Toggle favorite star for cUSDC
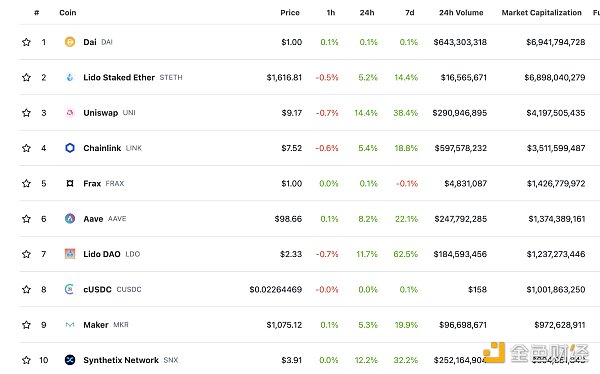Image resolution: width=600 pixels, height=374 pixels. coord(26,289)
